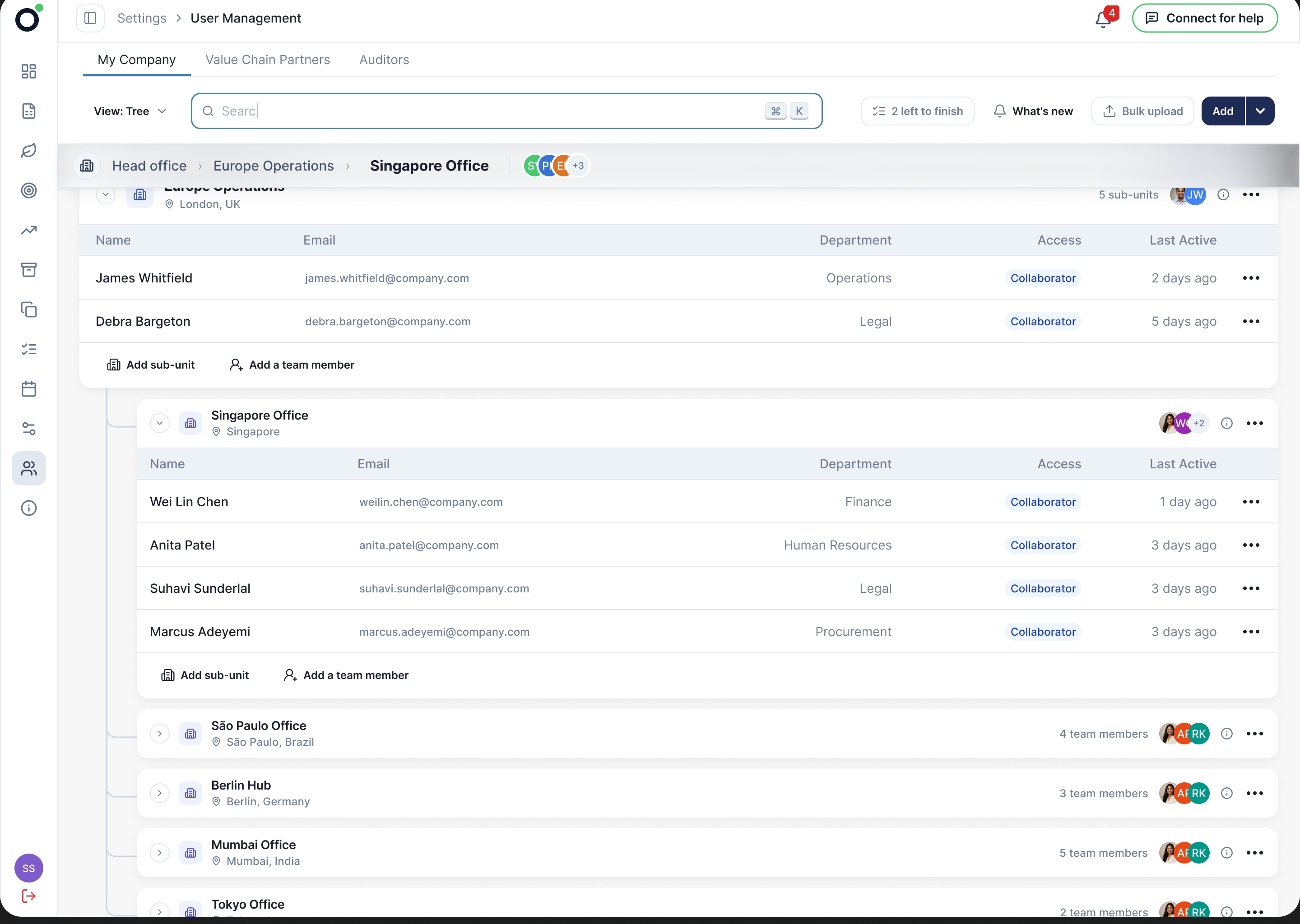Open three-dot menu for Mumbai Office
The height and width of the screenshot is (924, 1300).
coord(1254,853)
